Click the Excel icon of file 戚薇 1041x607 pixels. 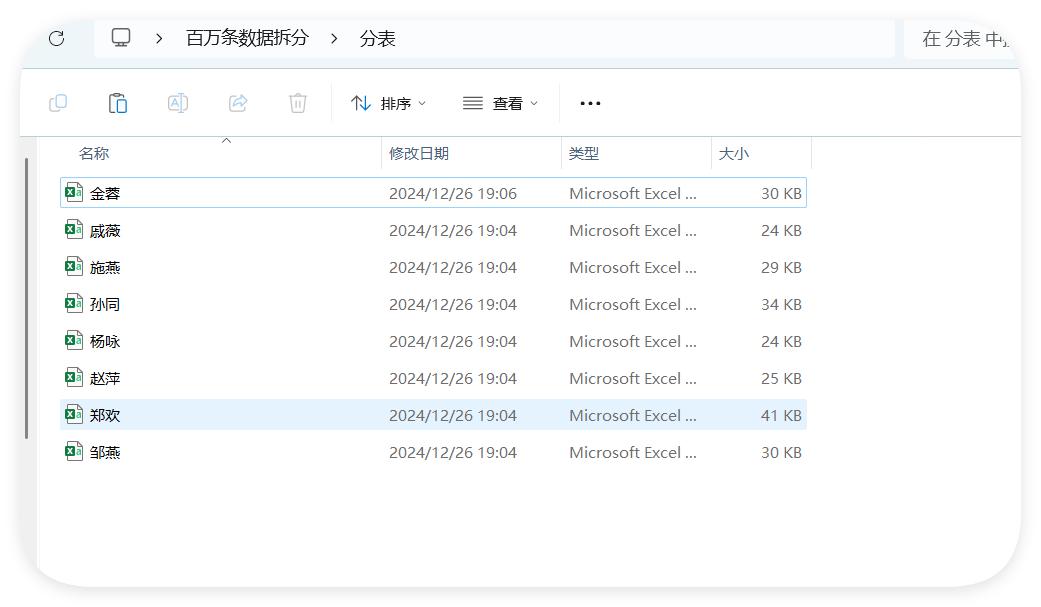pos(74,230)
